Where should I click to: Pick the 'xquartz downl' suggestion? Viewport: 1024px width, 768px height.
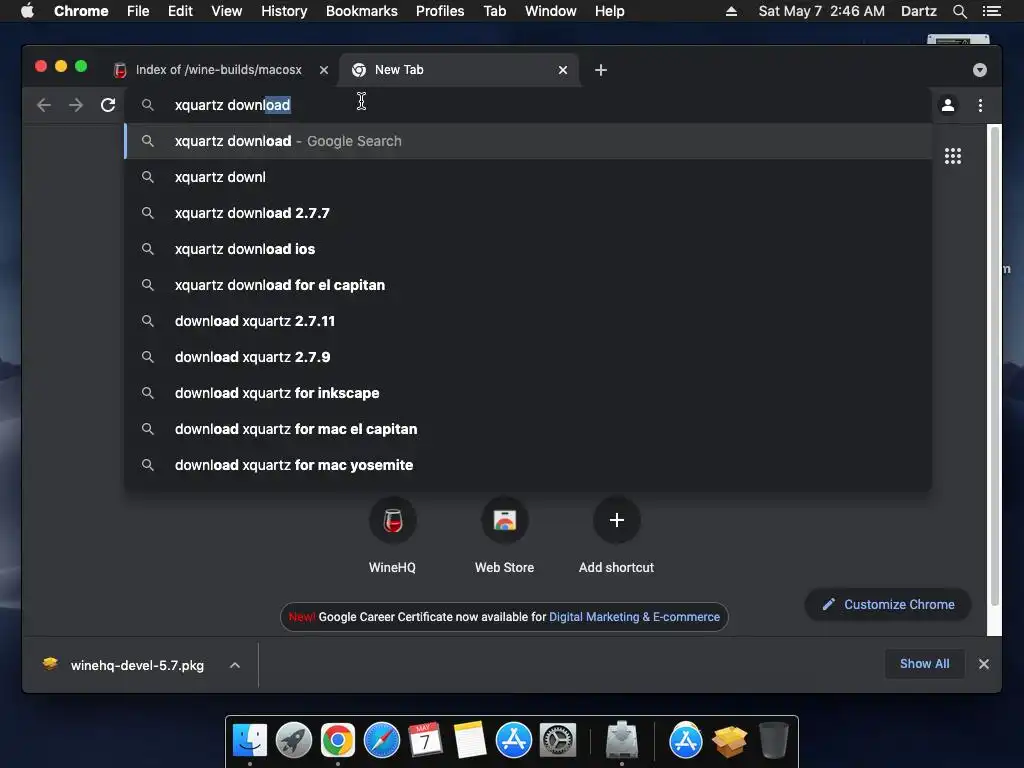coord(528,177)
